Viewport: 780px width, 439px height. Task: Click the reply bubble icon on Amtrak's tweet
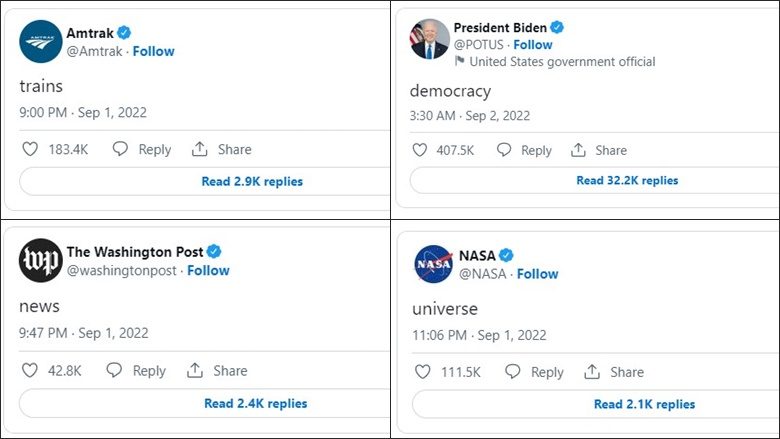120,149
